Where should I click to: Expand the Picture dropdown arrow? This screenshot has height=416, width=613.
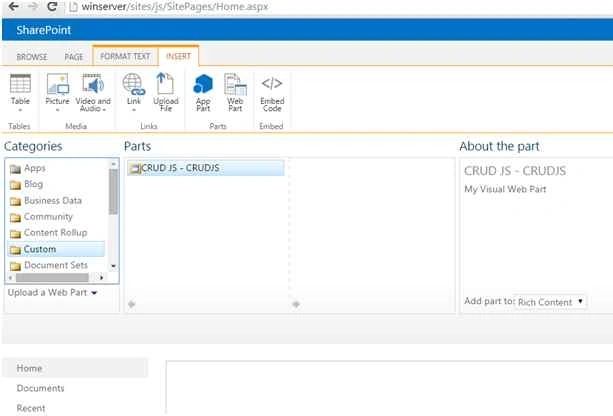coord(57,110)
